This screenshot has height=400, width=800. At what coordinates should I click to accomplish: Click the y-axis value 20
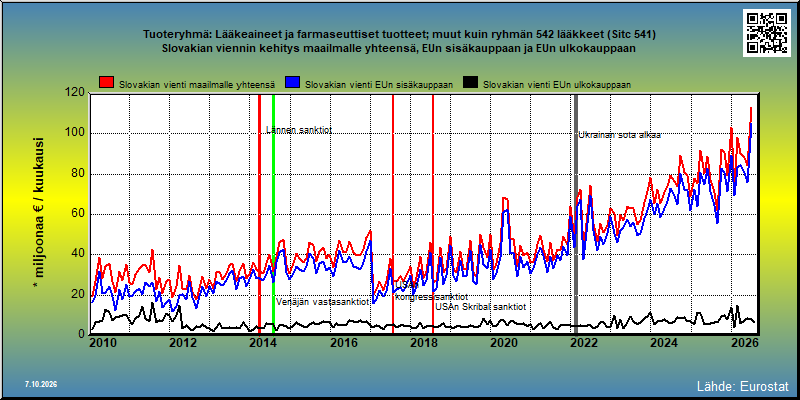(x=78, y=294)
